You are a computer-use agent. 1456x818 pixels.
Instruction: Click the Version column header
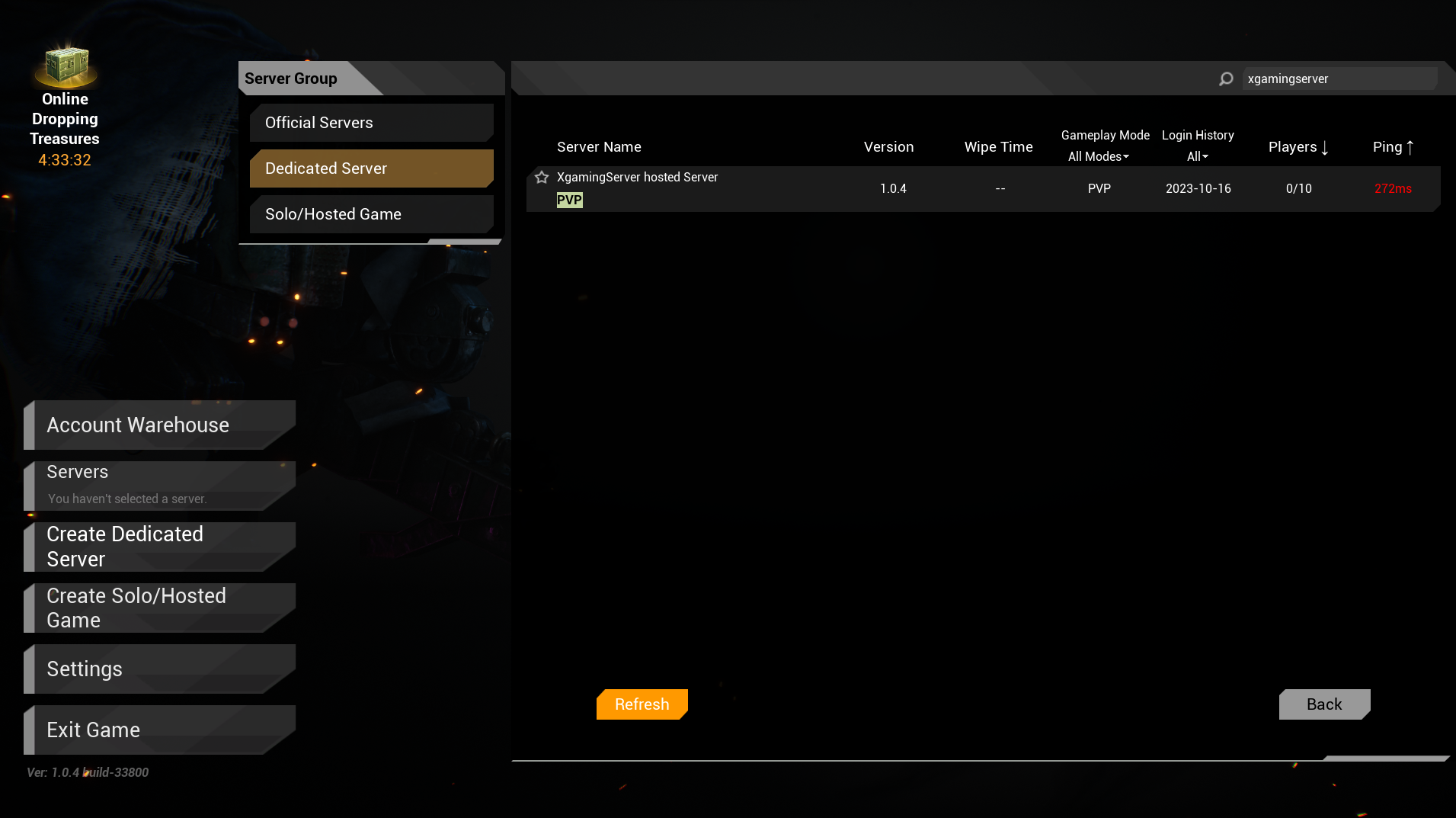click(x=888, y=146)
